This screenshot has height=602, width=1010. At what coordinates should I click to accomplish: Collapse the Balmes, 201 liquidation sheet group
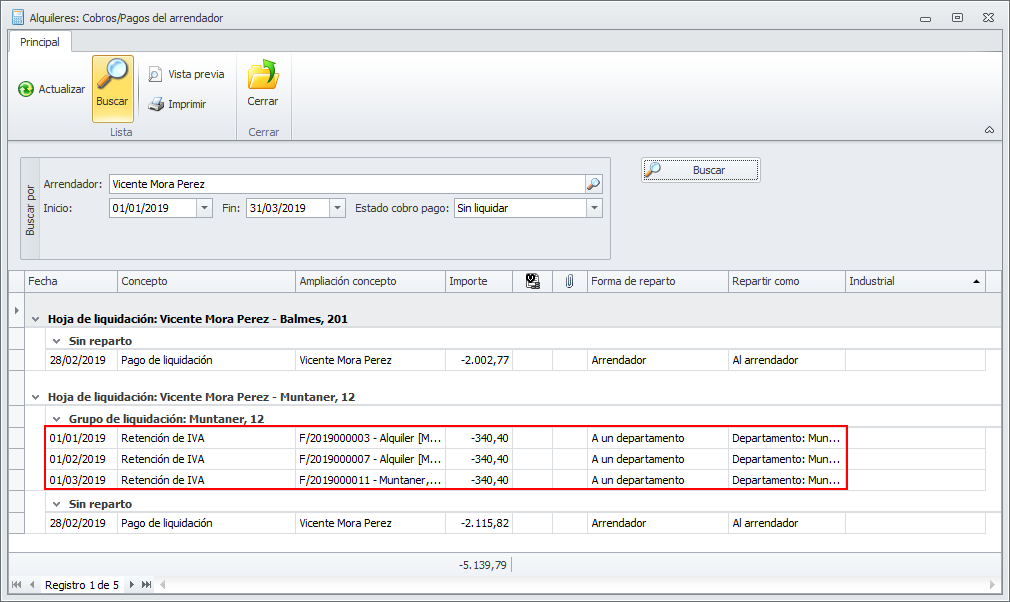point(36,319)
